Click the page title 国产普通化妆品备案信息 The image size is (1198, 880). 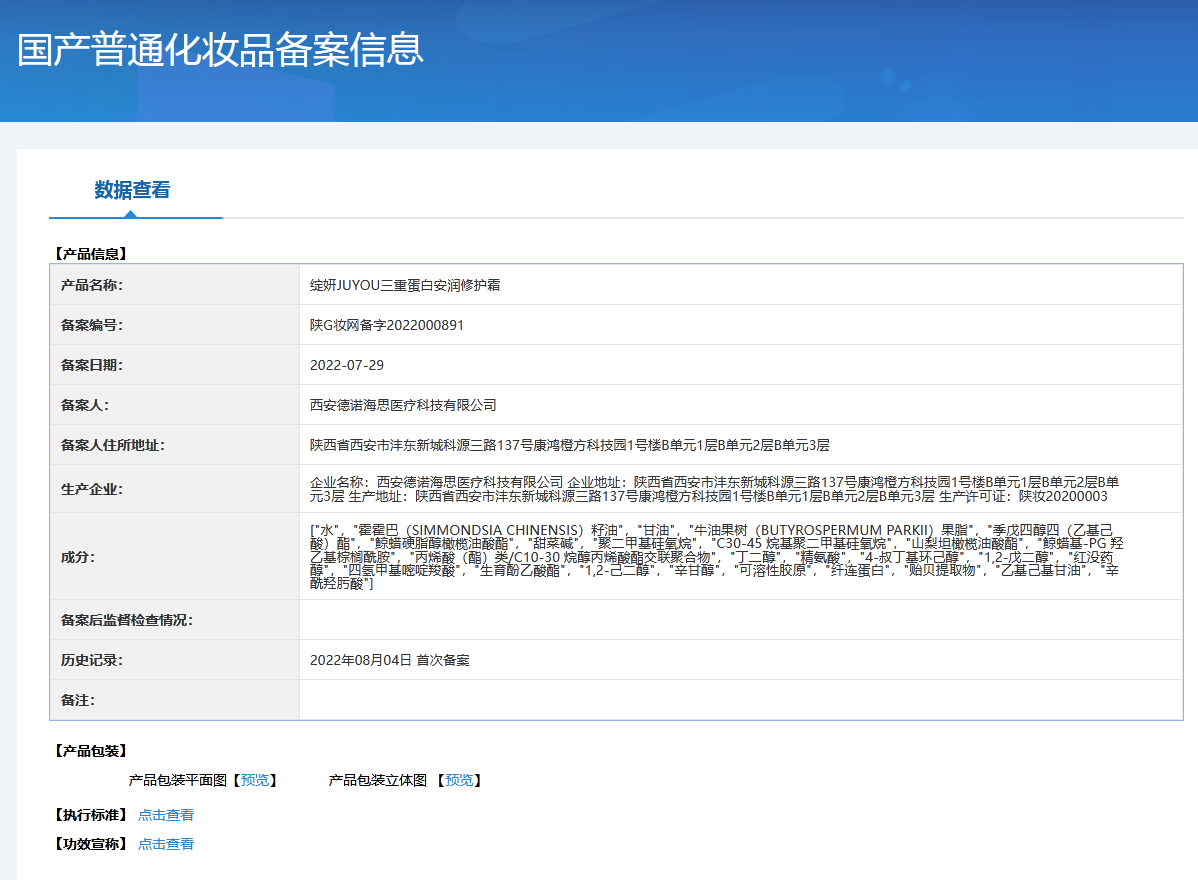[220, 50]
